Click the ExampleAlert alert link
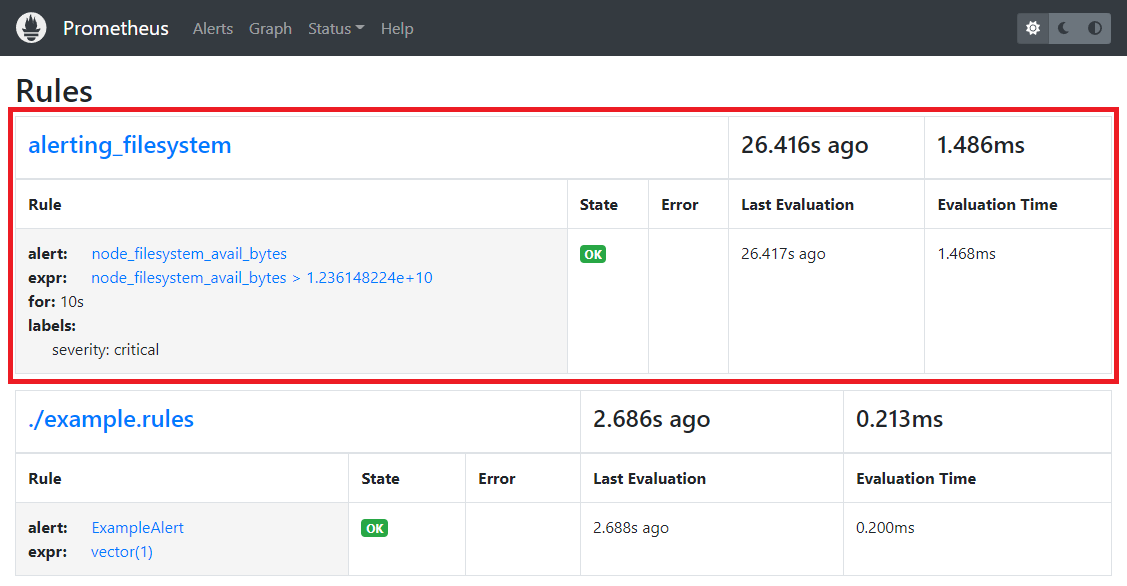 point(137,528)
